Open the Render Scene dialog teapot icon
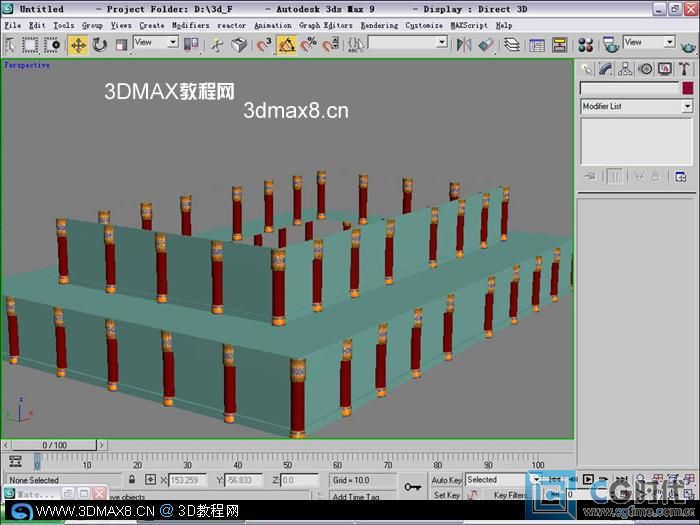 click(610, 45)
